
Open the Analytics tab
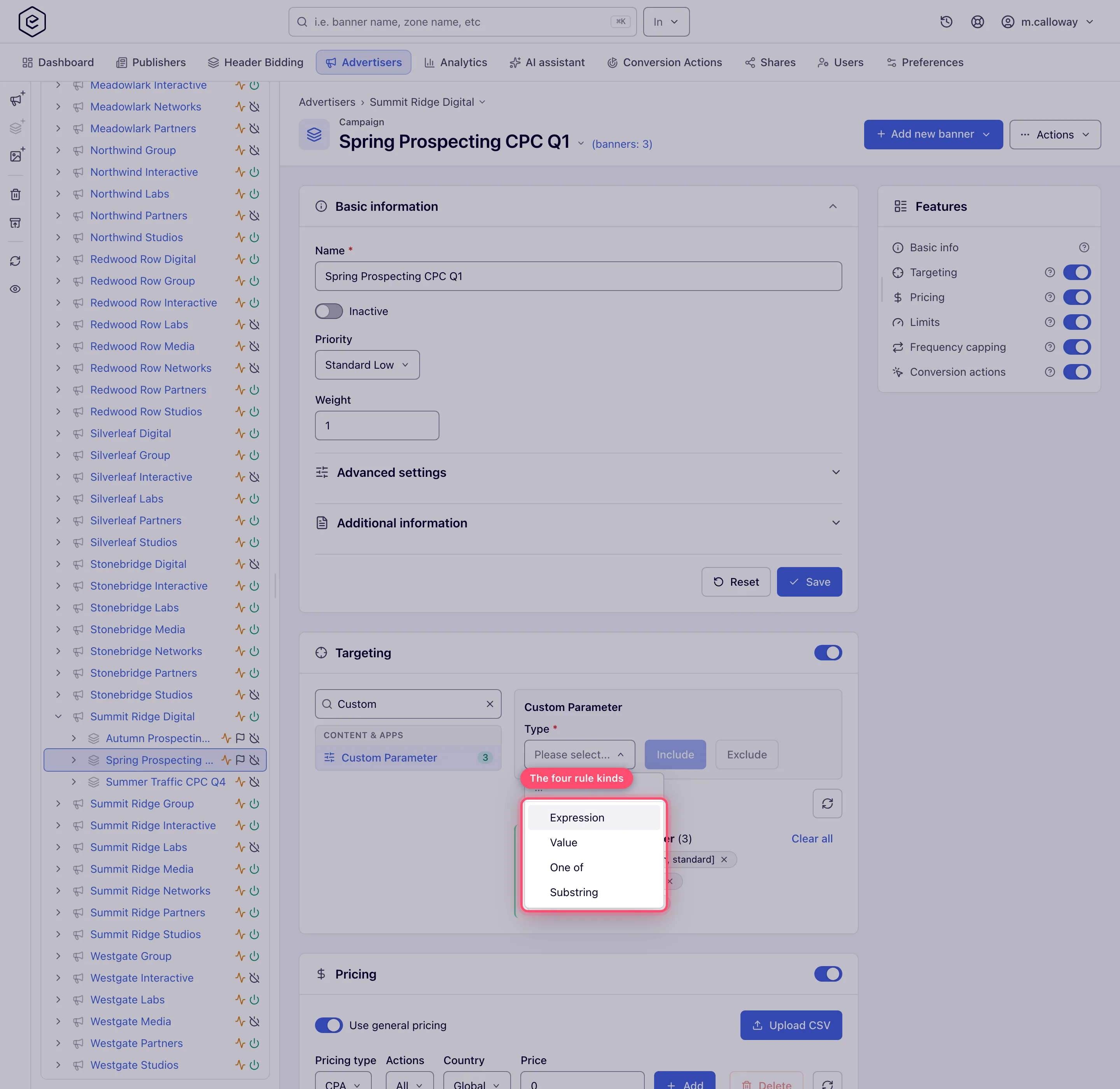click(456, 62)
